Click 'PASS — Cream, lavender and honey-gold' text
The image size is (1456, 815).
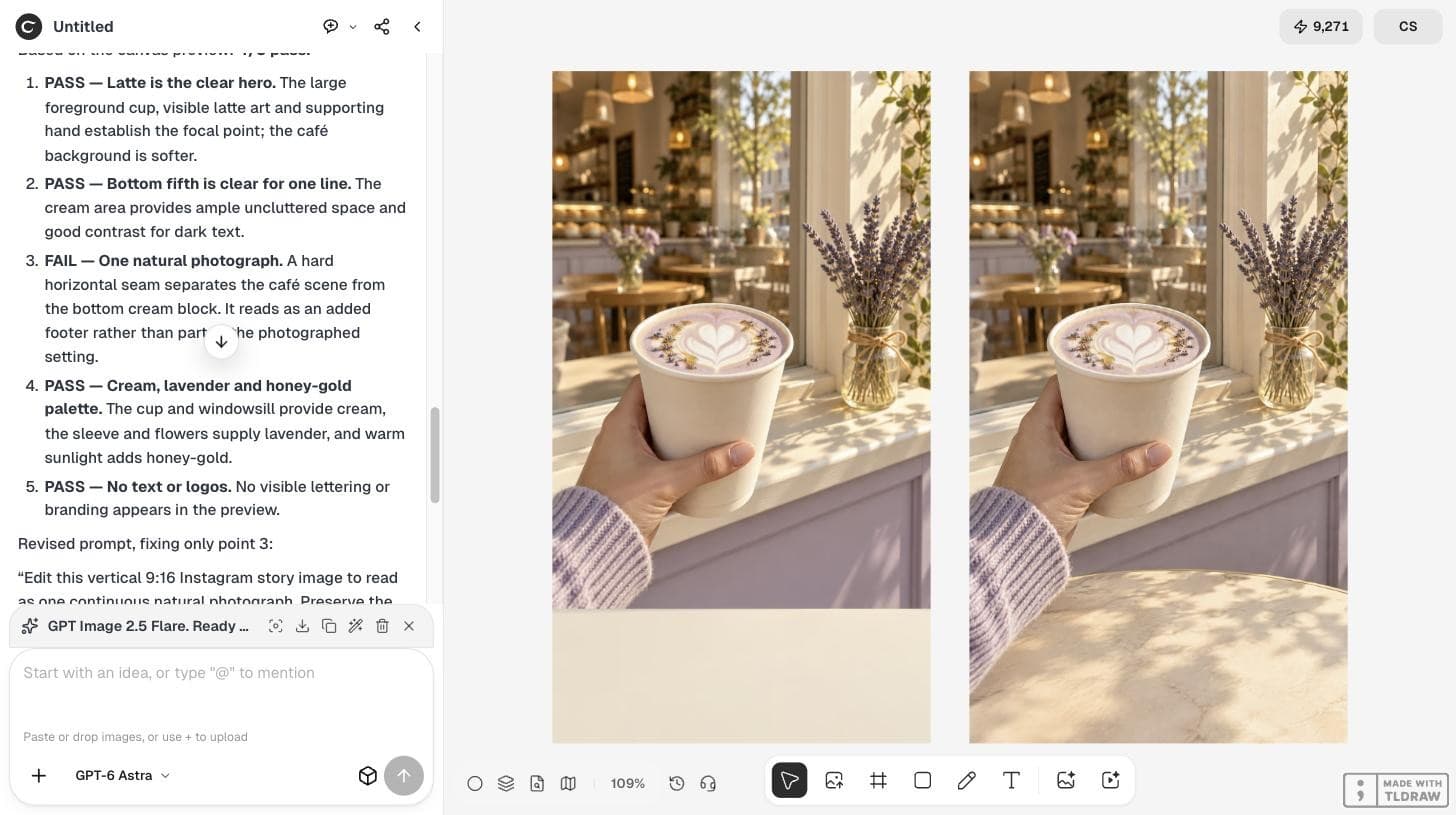(198, 397)
